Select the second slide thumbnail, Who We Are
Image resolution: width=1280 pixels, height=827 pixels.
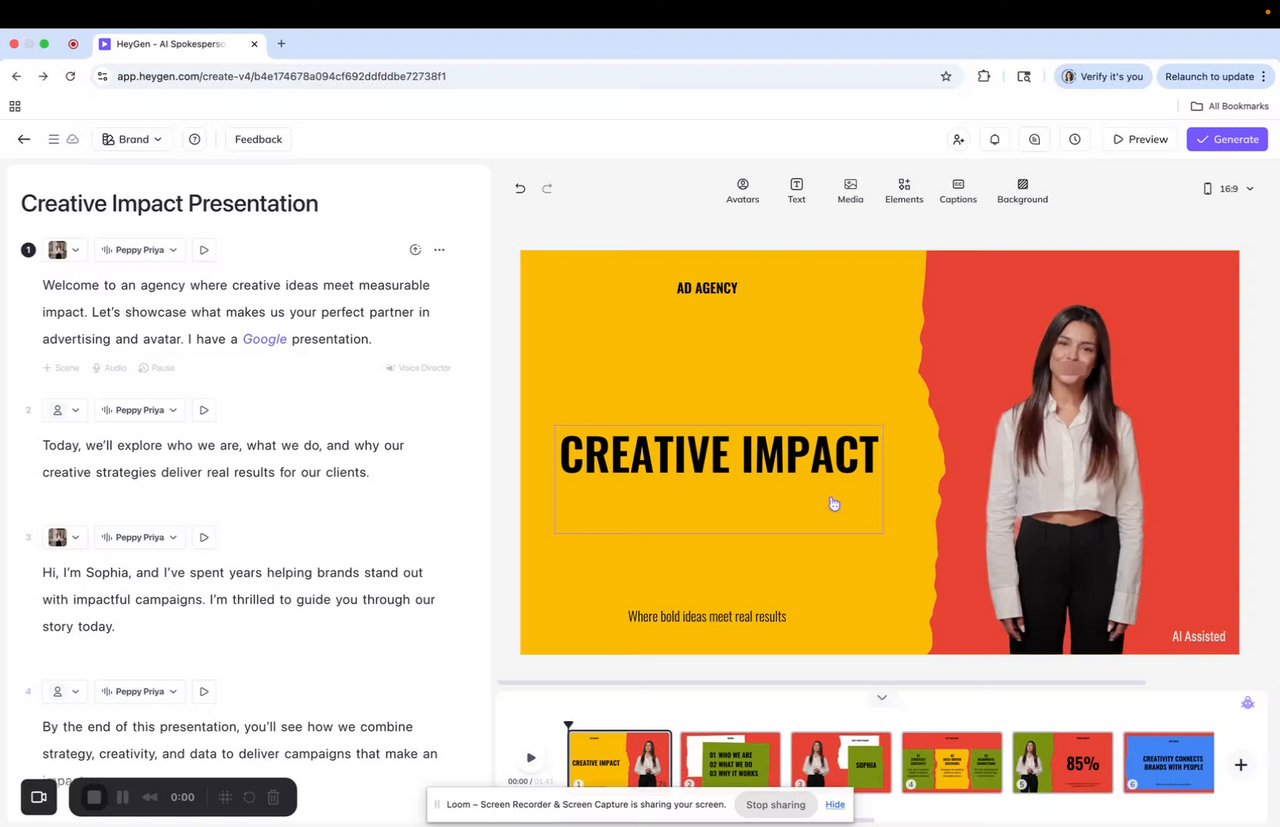pos(730,762)
